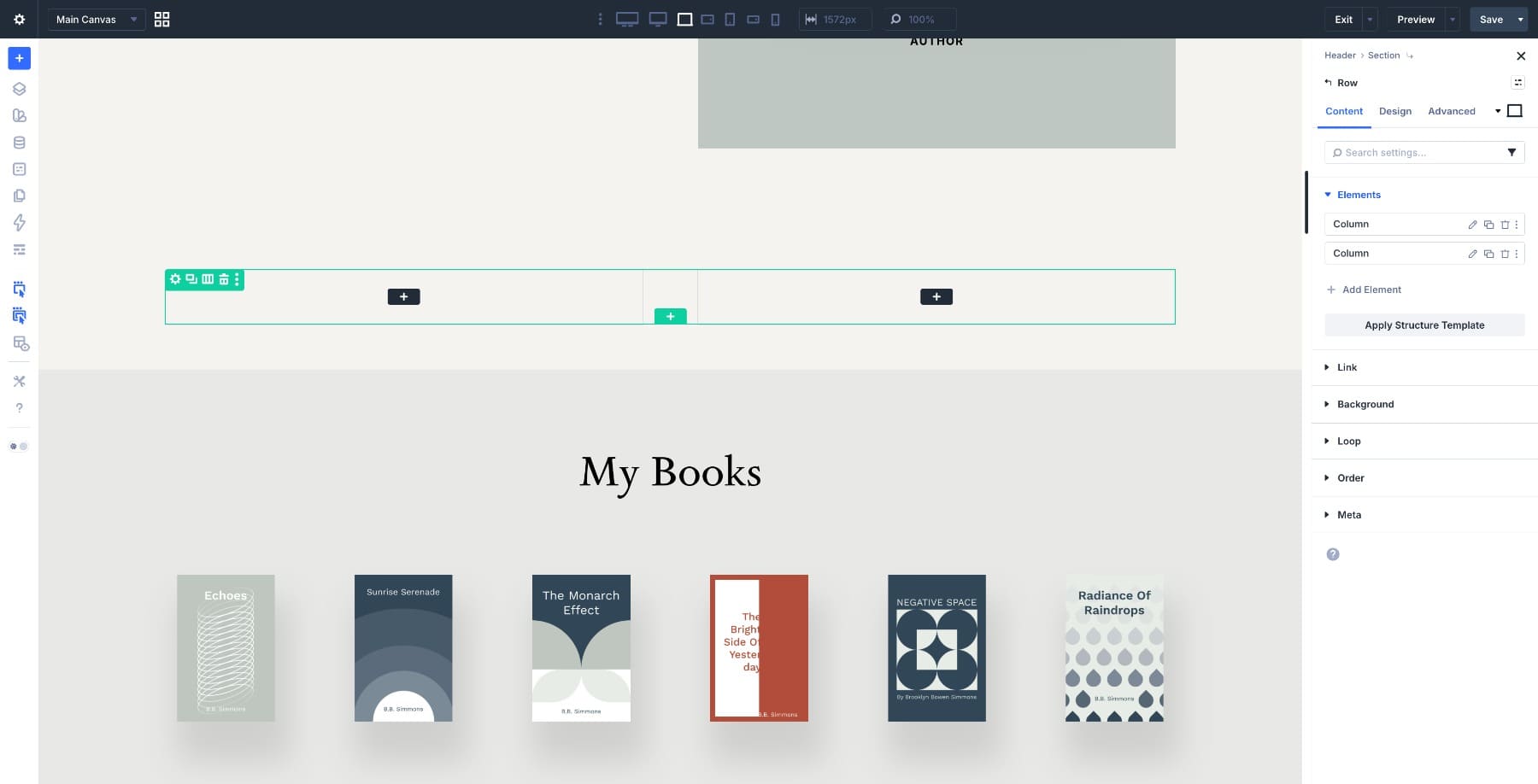Viewport: 1538px width, 784px height.
Task: Delete the first Column with trash icon
Action: click(x=1505, y=224)
